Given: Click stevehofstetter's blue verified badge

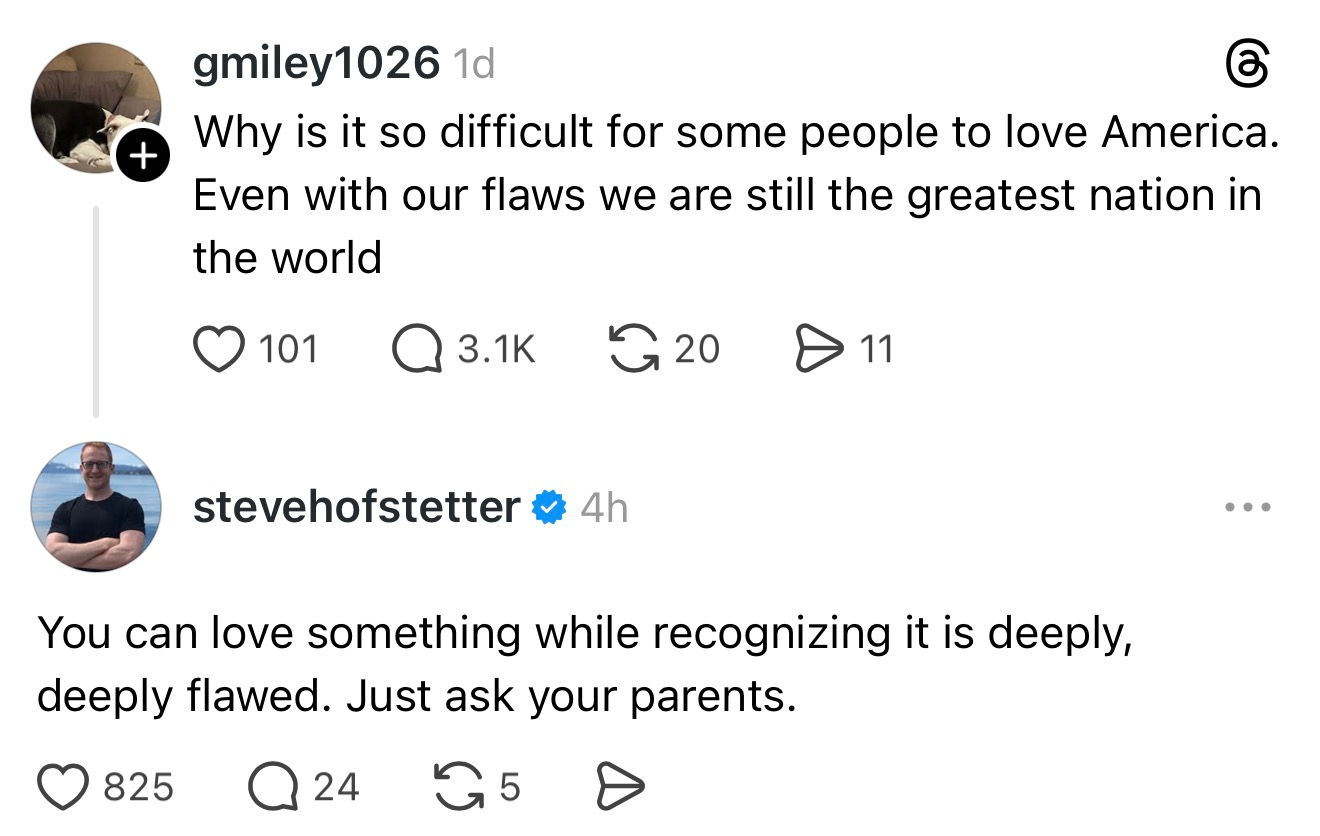Looking at the screenshot, I should pyautogui.click(x=548, y=508).
